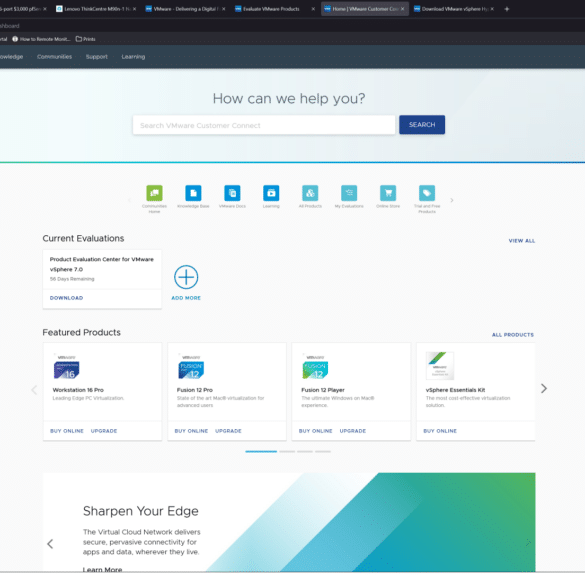Open the Online Store cart icon

(x=388, y=193)
